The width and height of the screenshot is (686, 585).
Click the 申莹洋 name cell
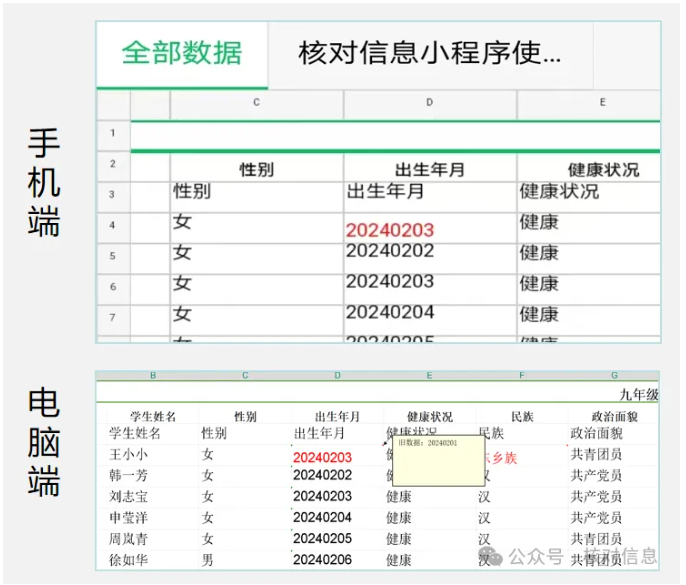coord(153,518)
